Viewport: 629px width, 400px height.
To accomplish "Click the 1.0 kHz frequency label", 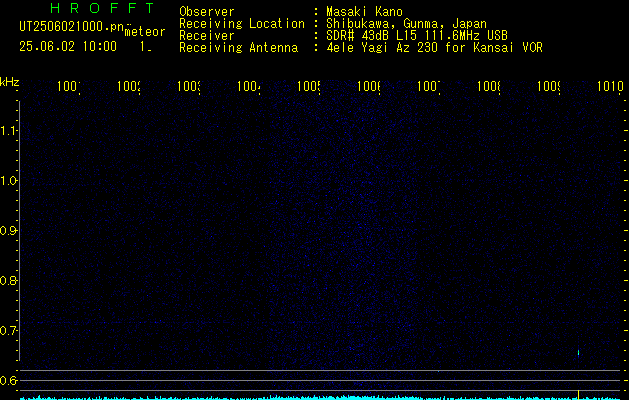I will coord(8,181).
